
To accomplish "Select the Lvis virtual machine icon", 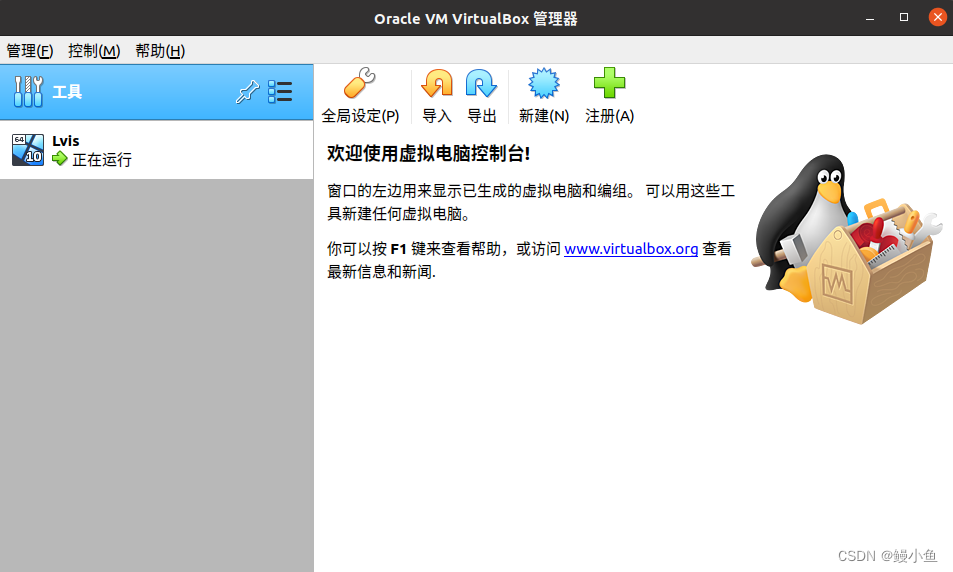I will click(x=28, y=150).
